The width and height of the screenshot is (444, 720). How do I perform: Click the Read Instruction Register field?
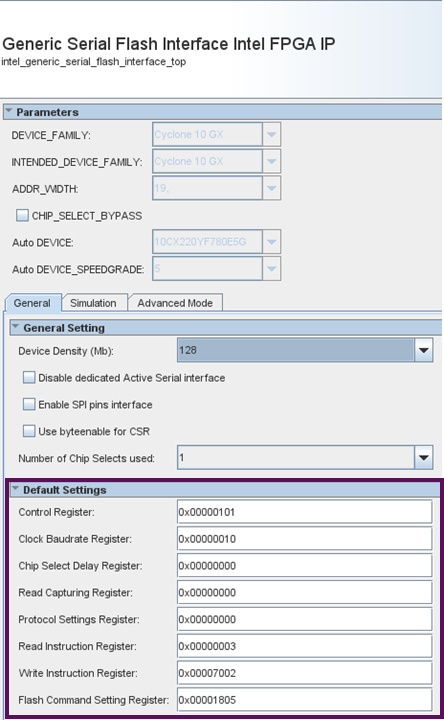click(304, 646)
